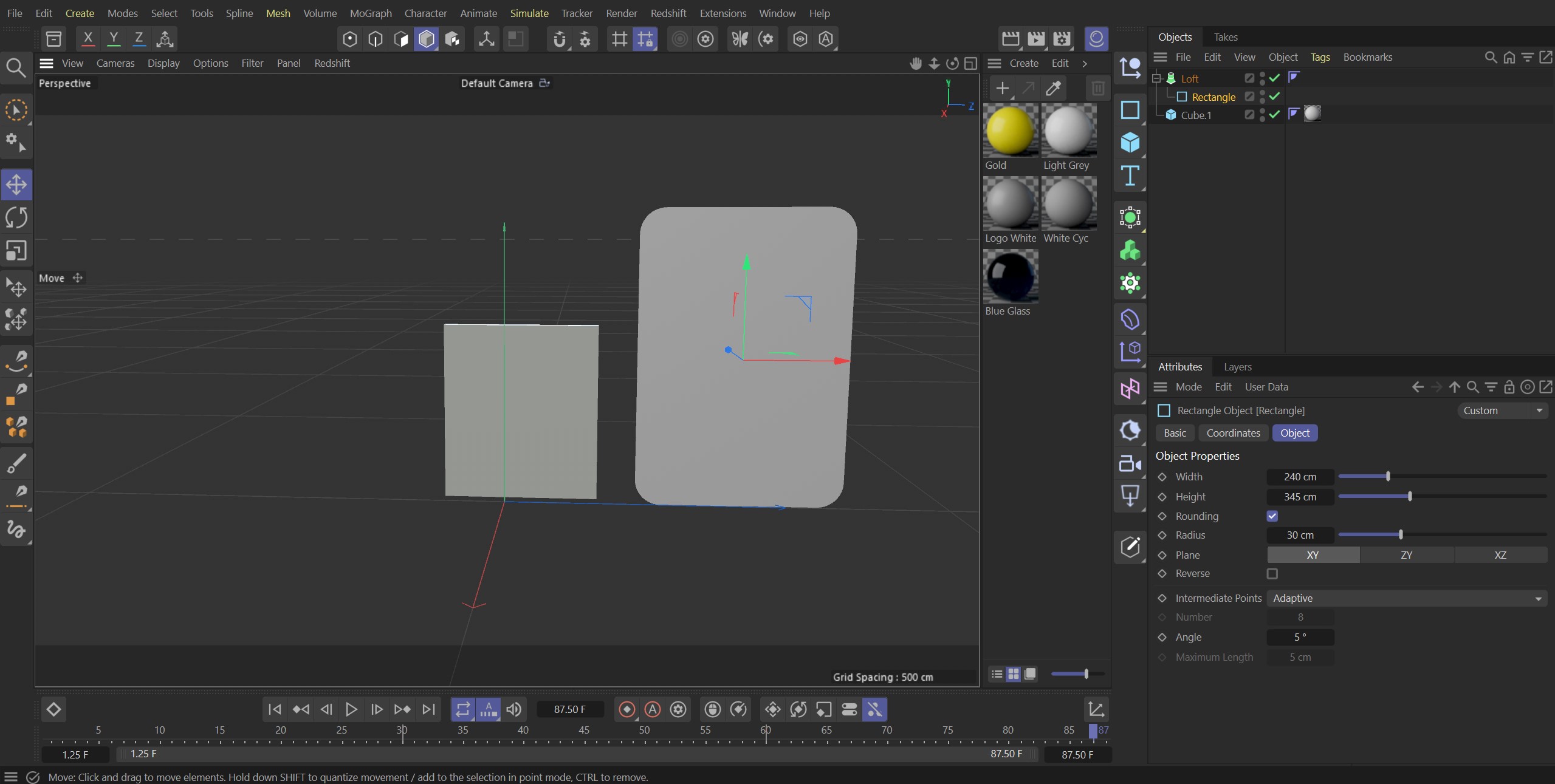Click the Cube primitive icon
The width and height of the screenshot is (1555, 784).
(1130, 143)
